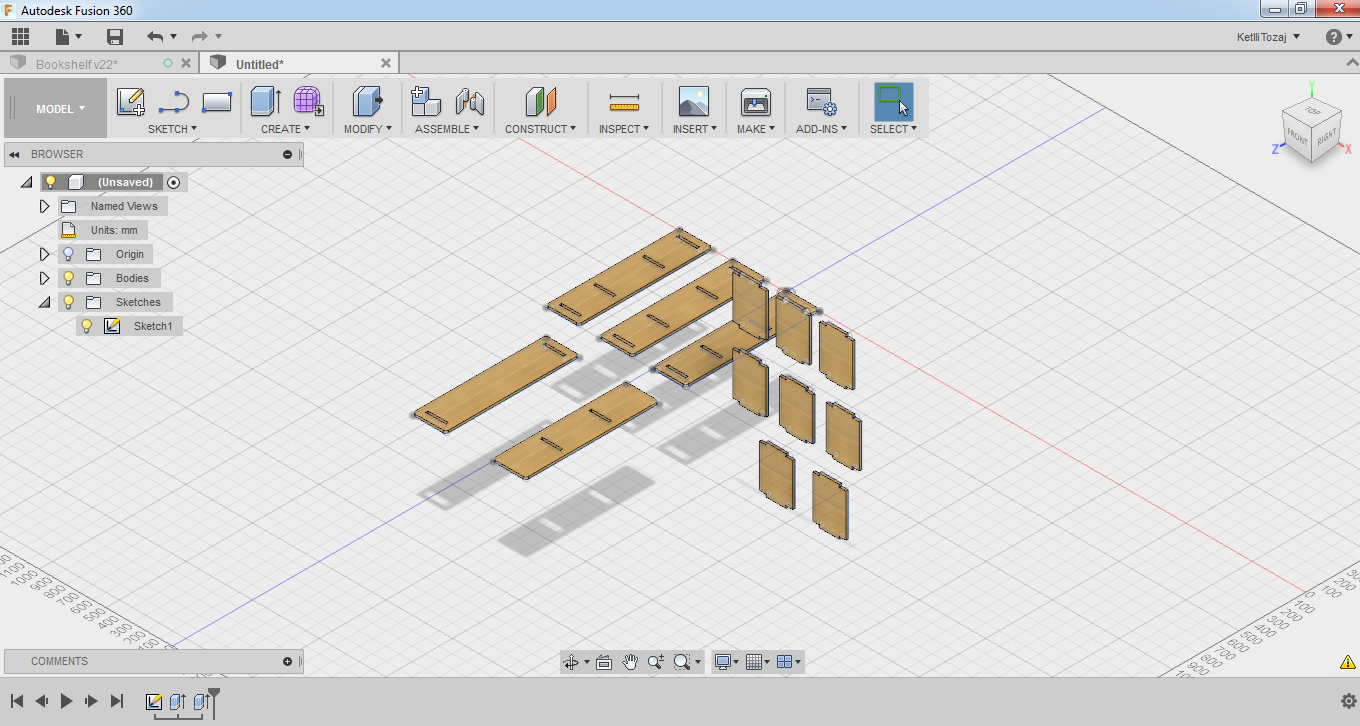This screenshot has height=726, width=1360.
Task: Select the first extrude timeline feature
Action: (177, 701)
